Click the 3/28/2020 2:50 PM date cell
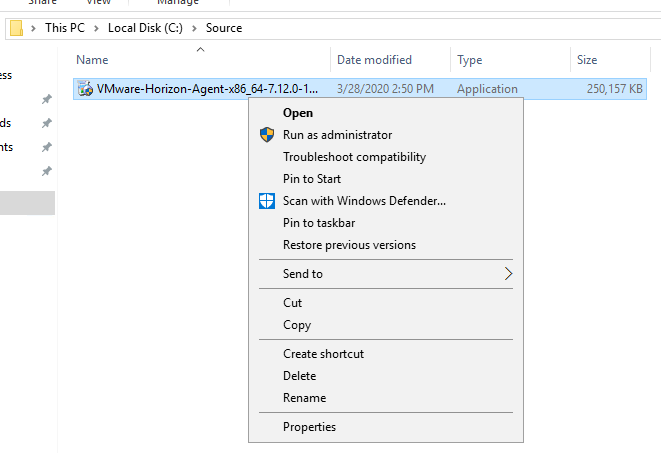 click(385, 89)
